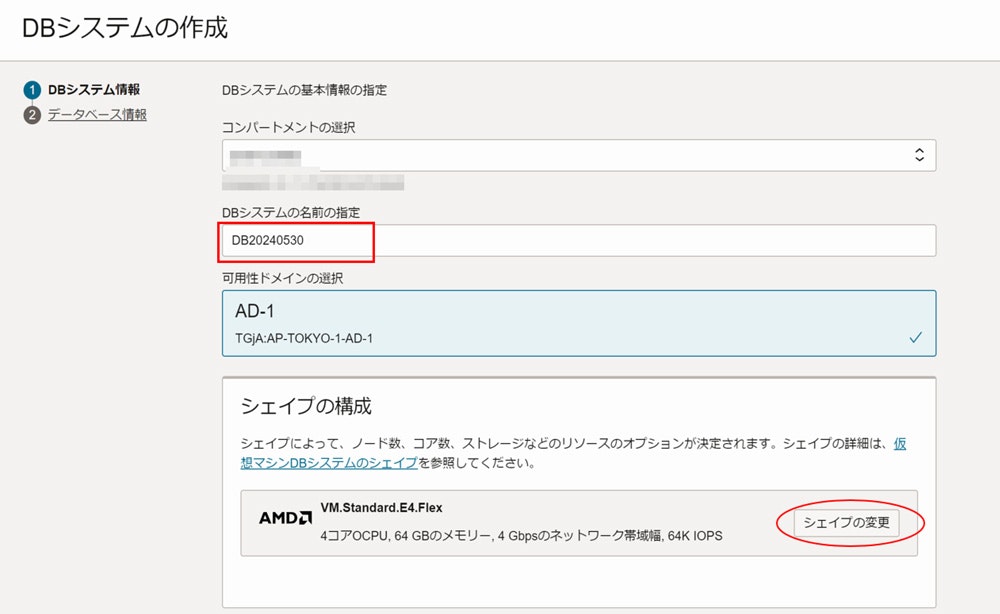Click the DBシステムの名前の指定 label
This screenshot has height=614, width=1000.
(x=291, y=212)
